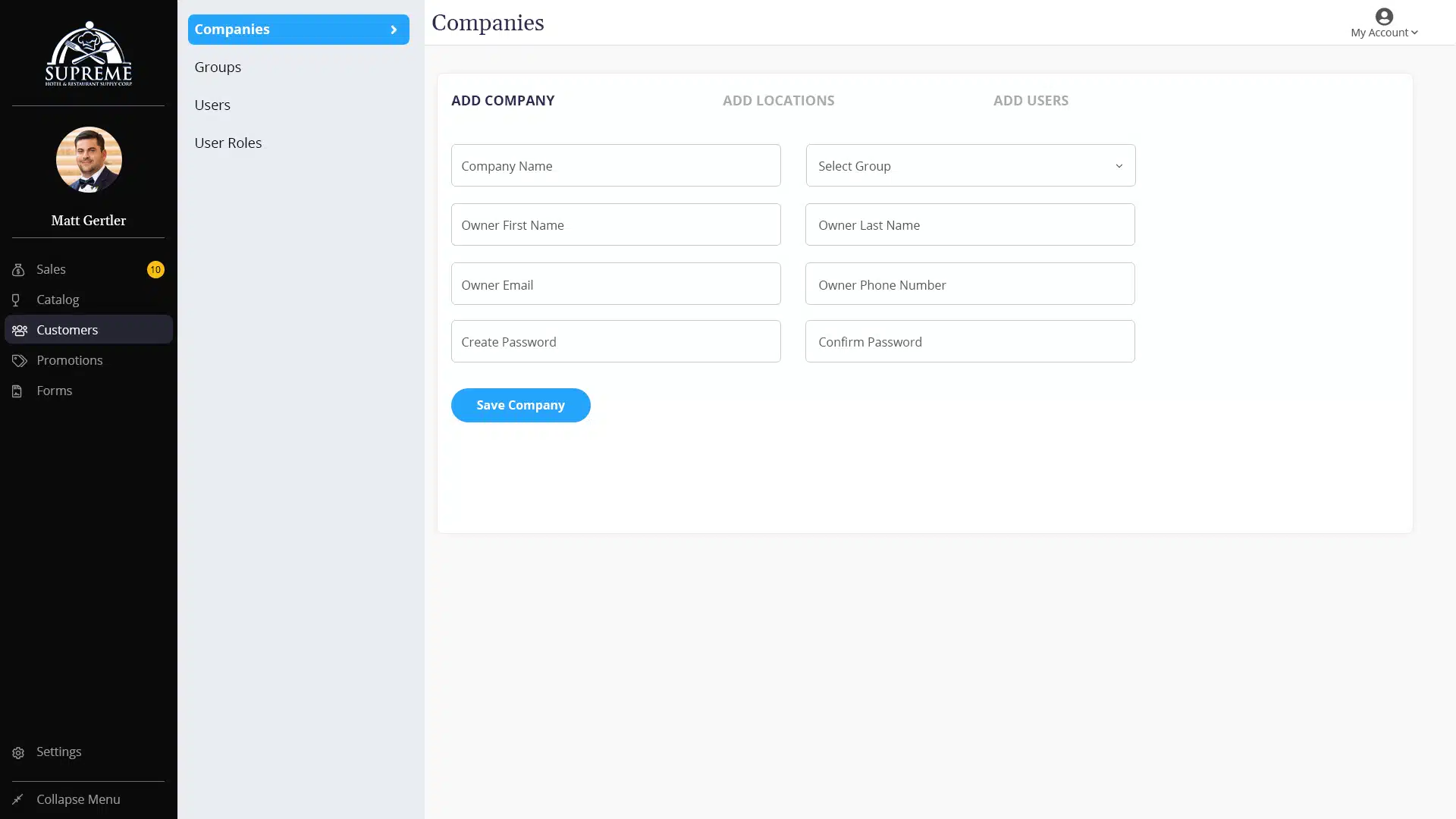Click the Supreme Hotel Supply logo

(88, 53)
